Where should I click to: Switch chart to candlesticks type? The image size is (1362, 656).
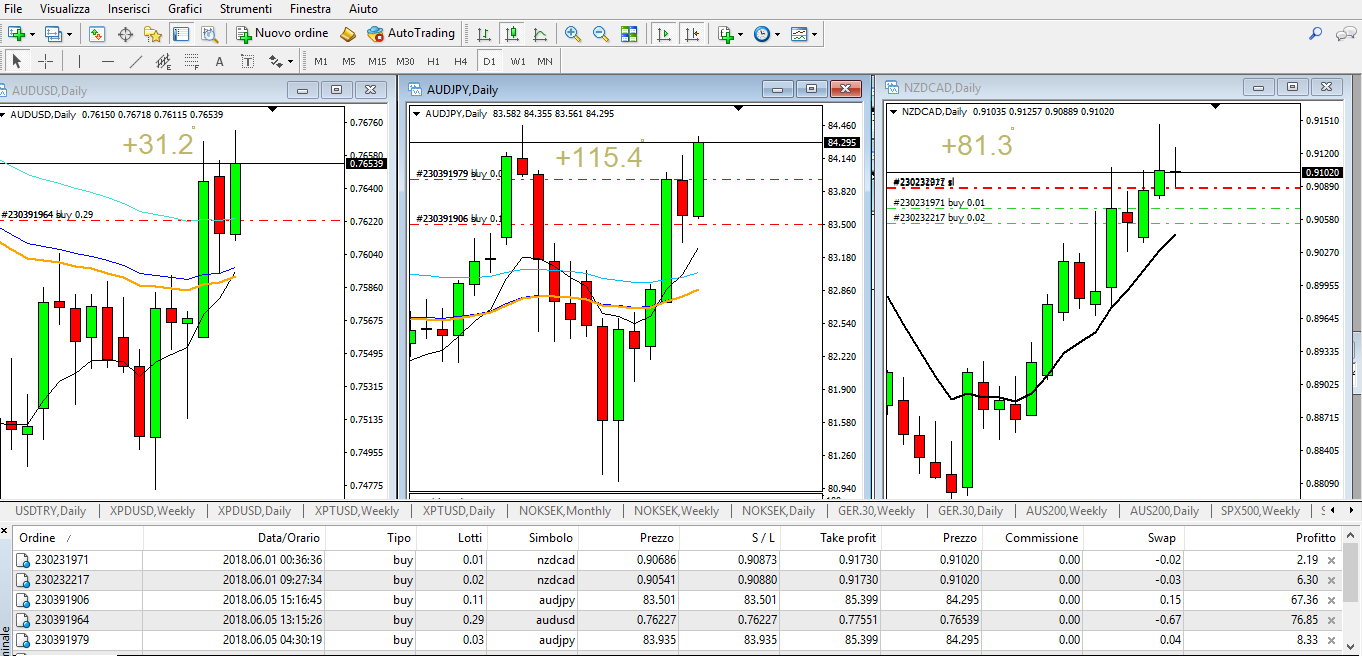512,34
